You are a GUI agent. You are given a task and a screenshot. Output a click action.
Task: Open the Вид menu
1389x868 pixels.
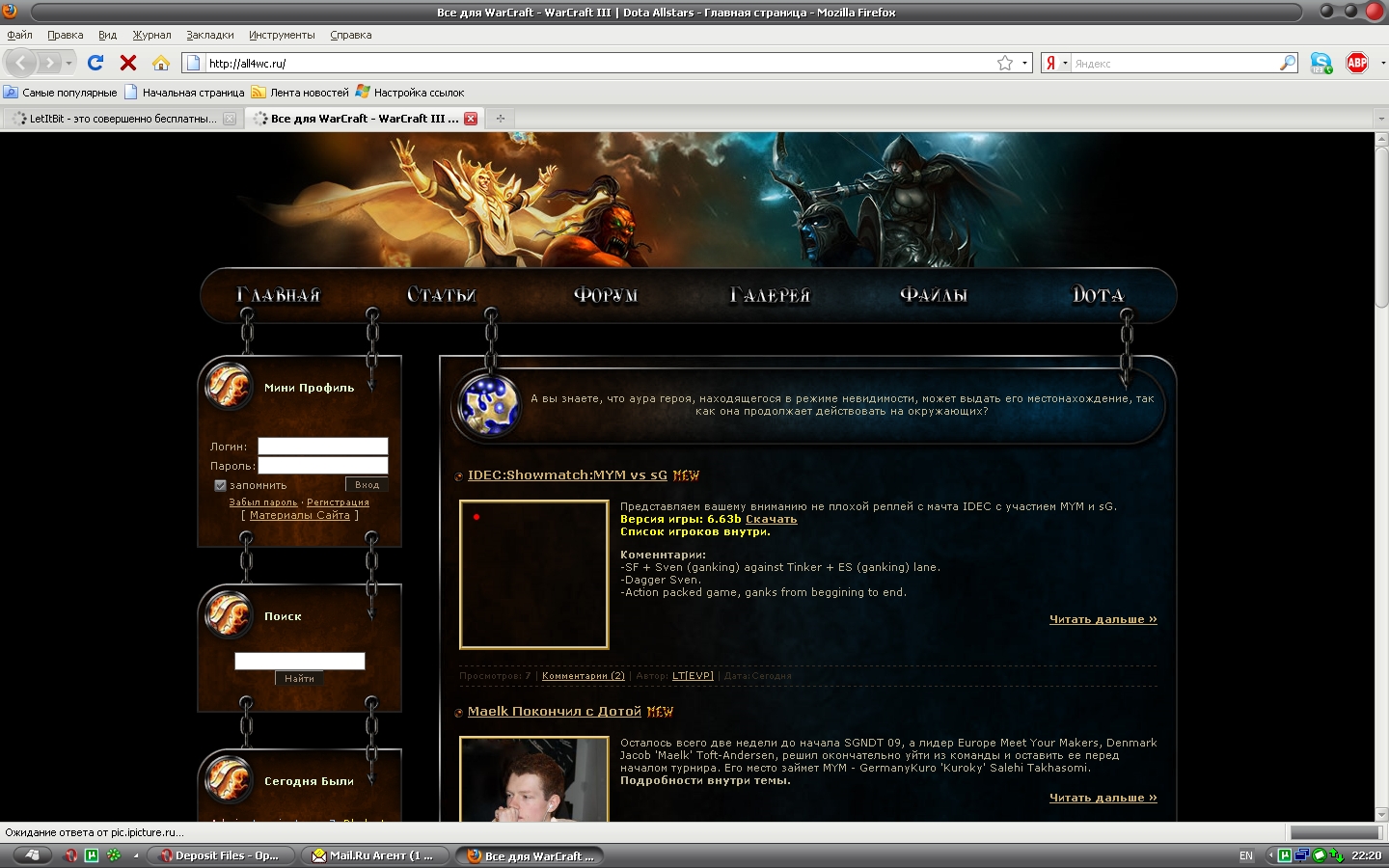107,35
